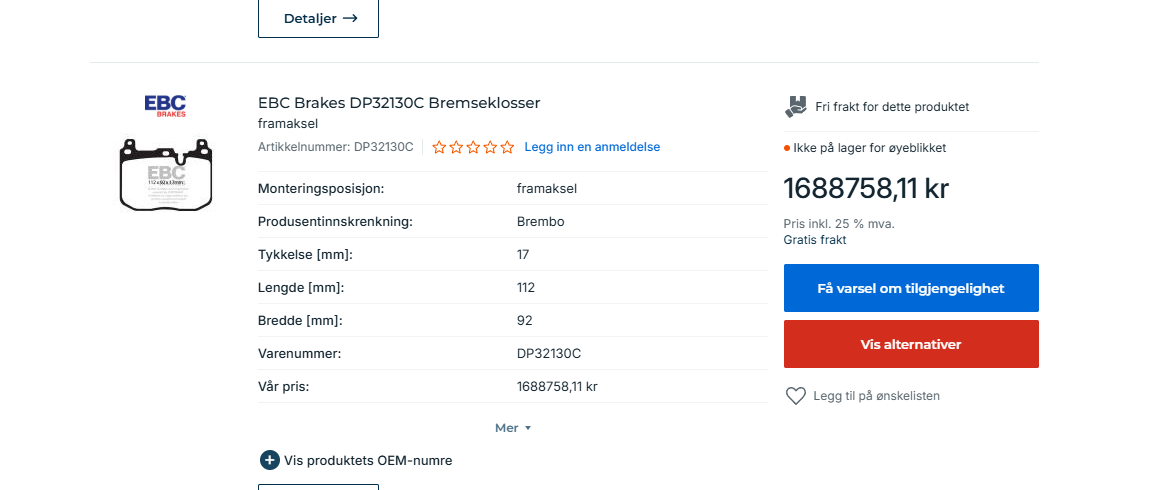
Task: Click the red Vis alternativer button
Action: pyautogui.click(x=911, y=344)
